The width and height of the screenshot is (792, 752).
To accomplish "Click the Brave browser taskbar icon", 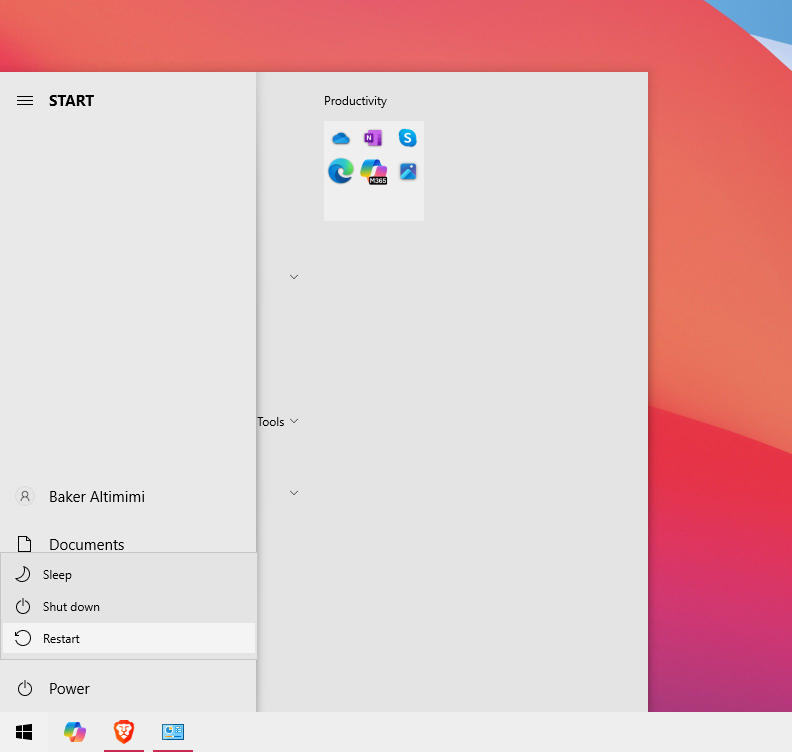I will 124,732.
